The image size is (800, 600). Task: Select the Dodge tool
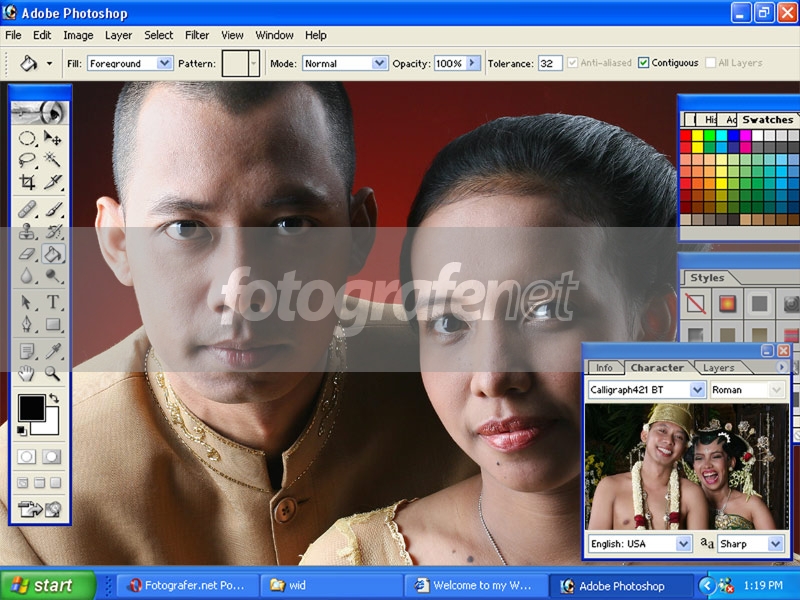[53, 276]
